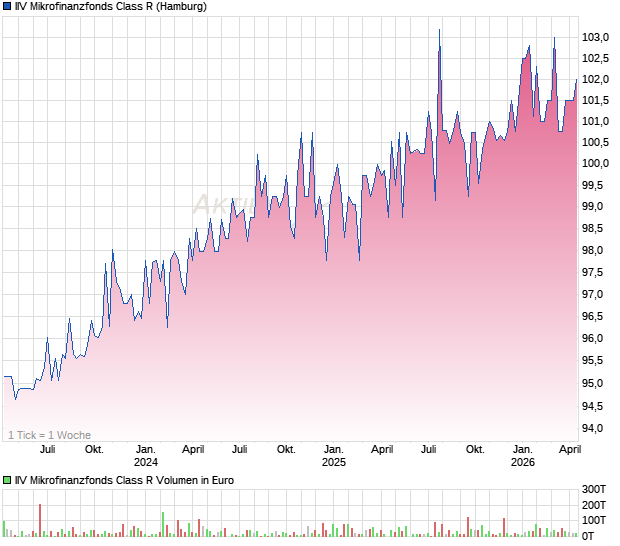Click the 300T volume axis label
620x546 pixels.
595,489
